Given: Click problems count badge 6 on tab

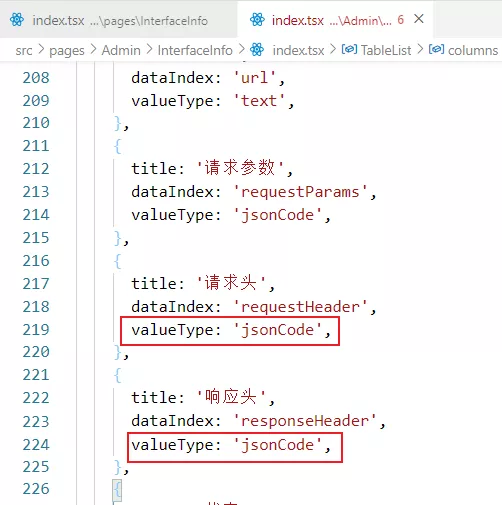Looking at the screenshot, I should tap(401, 20).
